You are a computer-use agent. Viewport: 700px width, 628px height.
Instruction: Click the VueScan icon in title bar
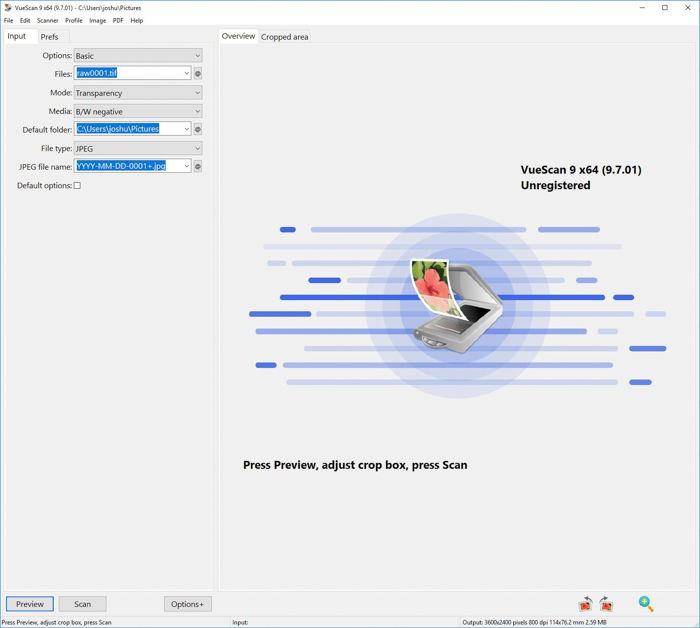click(8, 8)
